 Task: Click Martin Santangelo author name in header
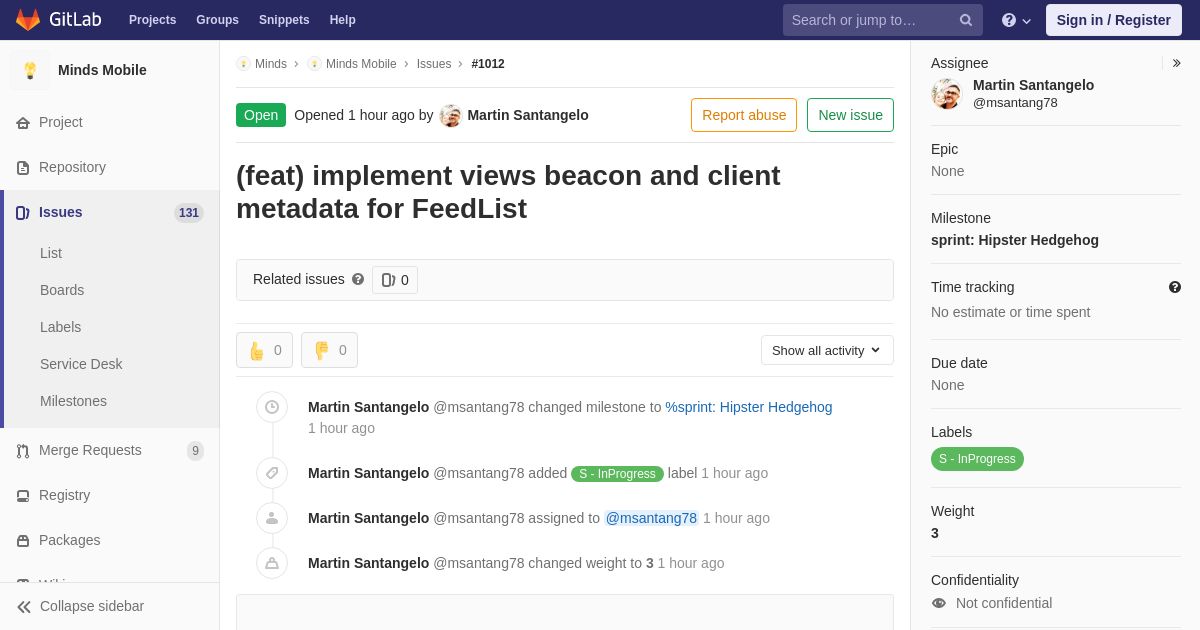tap(528, 115)
